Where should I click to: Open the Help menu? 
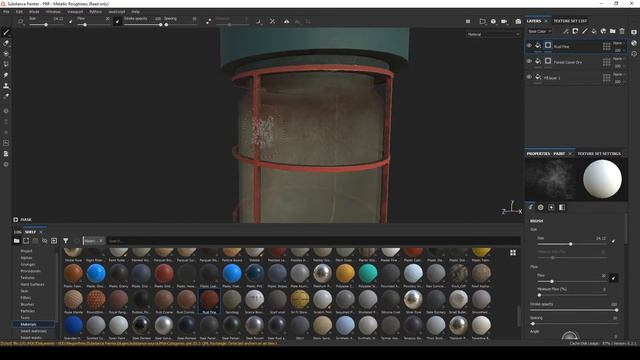tap(136, 12)
